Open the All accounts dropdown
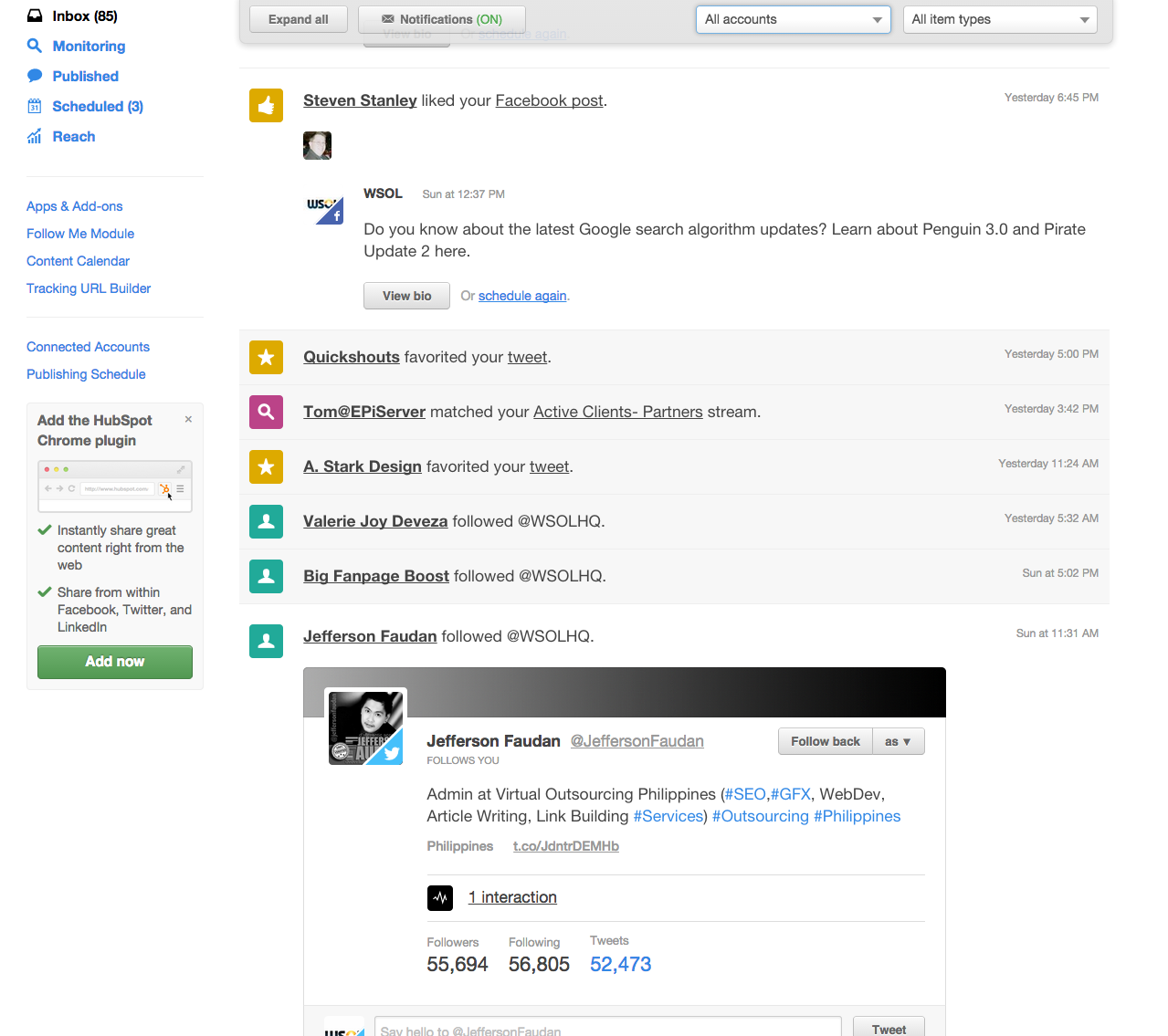This screenshot has height=1036, width=1168. tap(794, 19)
